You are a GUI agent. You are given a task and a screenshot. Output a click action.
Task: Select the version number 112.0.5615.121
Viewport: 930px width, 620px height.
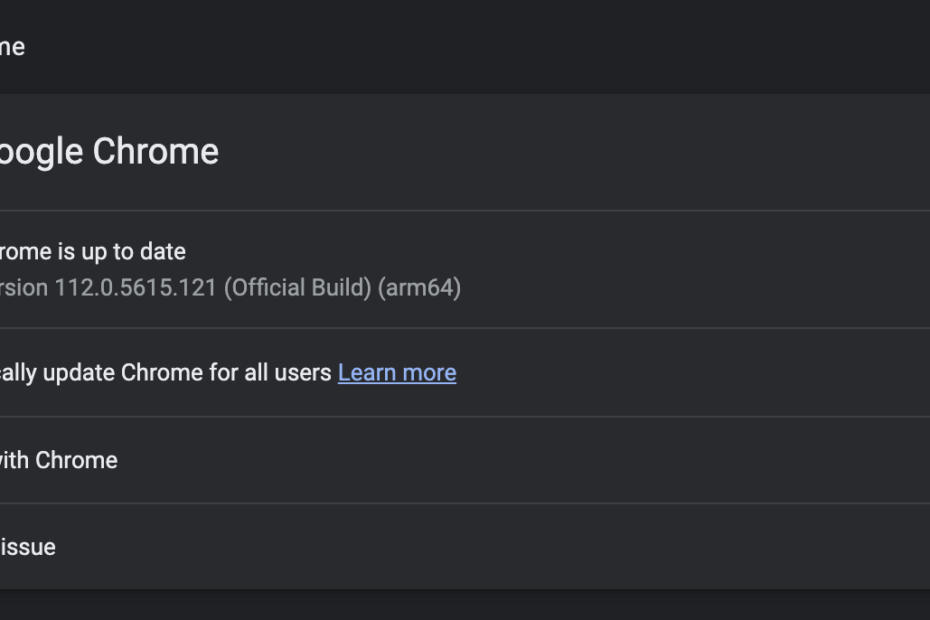pos(136,288)
